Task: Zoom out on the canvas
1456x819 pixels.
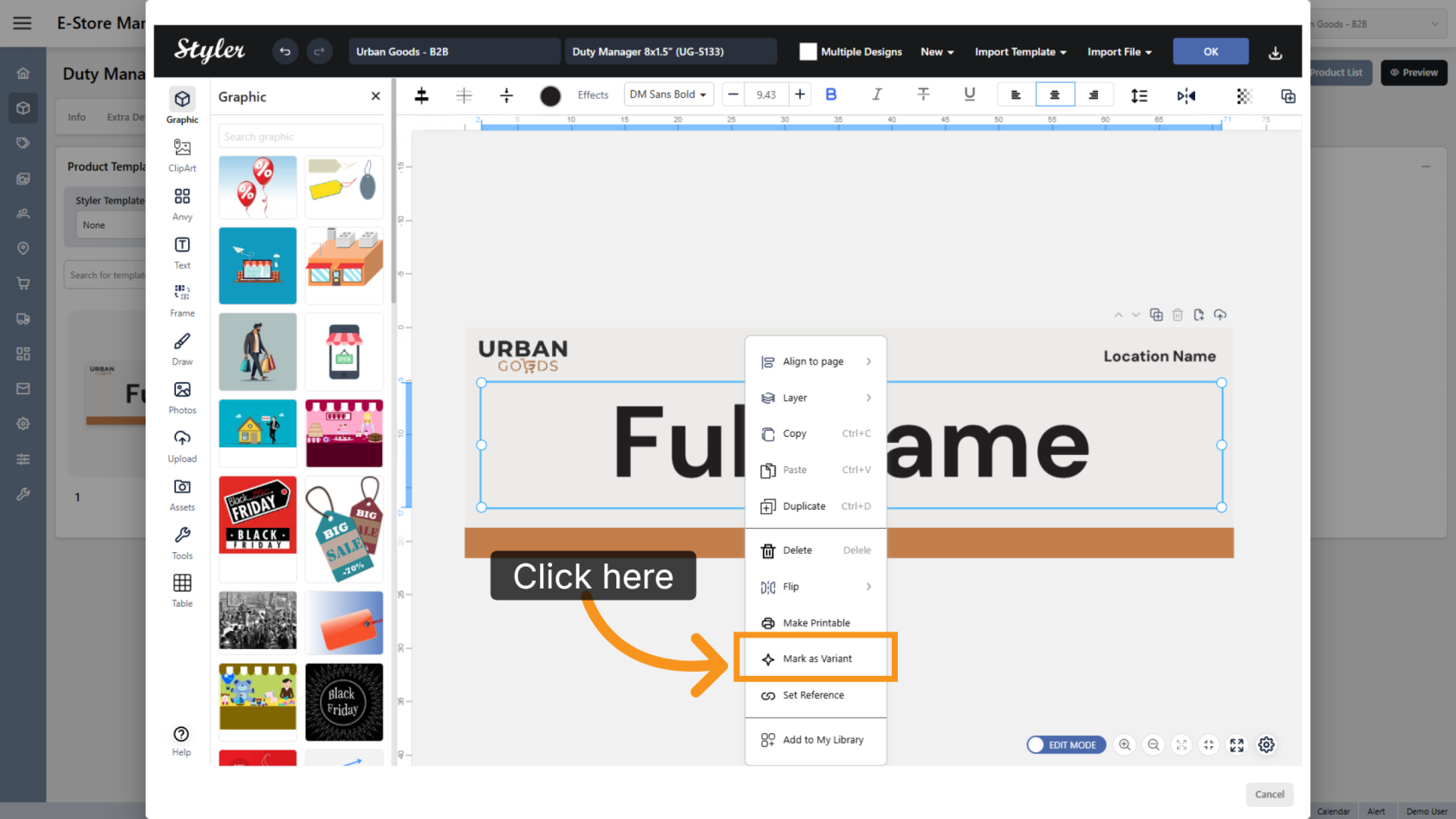Action: click(x=1153, y=744)
